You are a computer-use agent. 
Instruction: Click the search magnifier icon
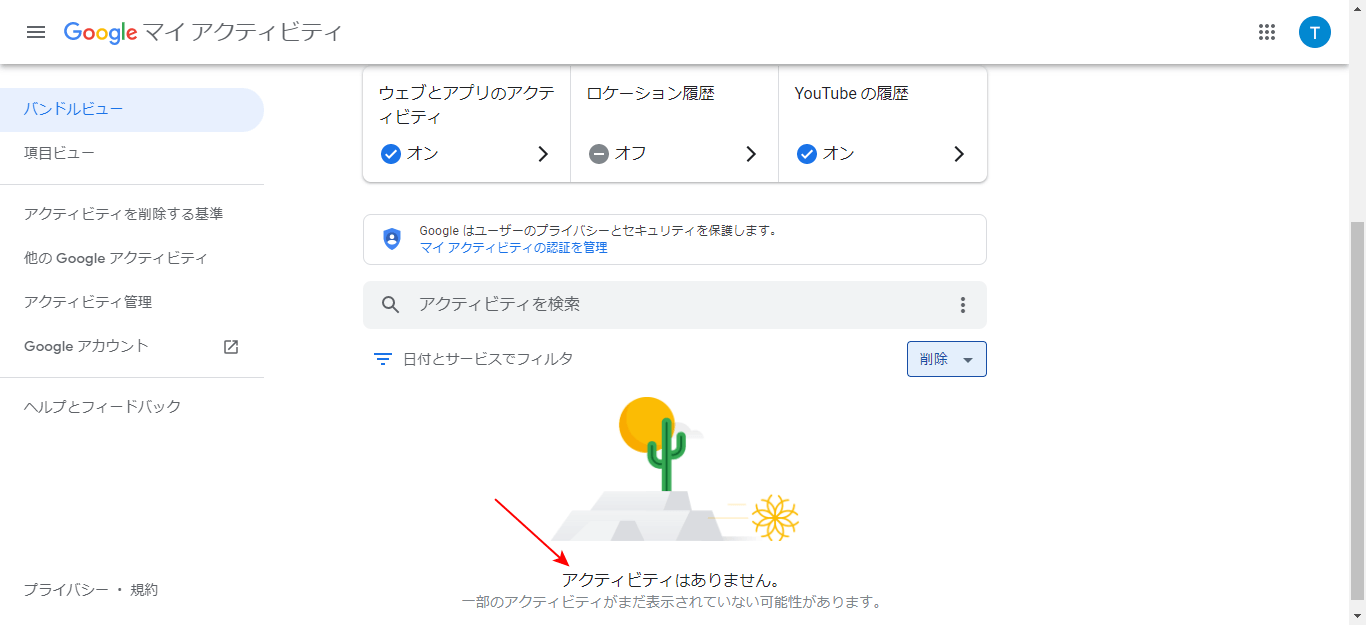[x=391, y=305]
